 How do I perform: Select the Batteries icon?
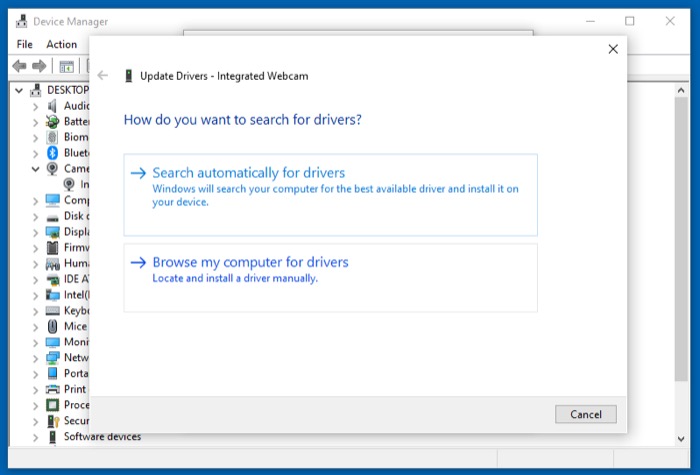(52, 121)
